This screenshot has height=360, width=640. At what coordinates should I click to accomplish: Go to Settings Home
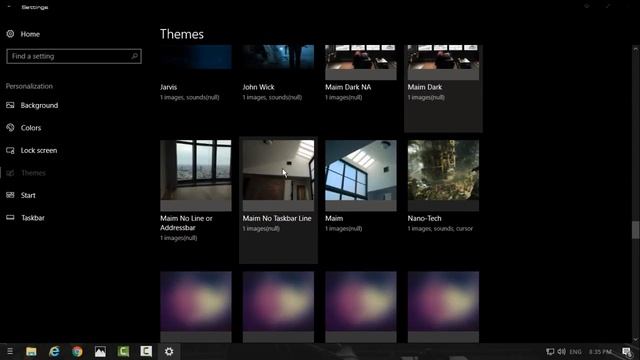pyautogui.click(x=30, y=34)
